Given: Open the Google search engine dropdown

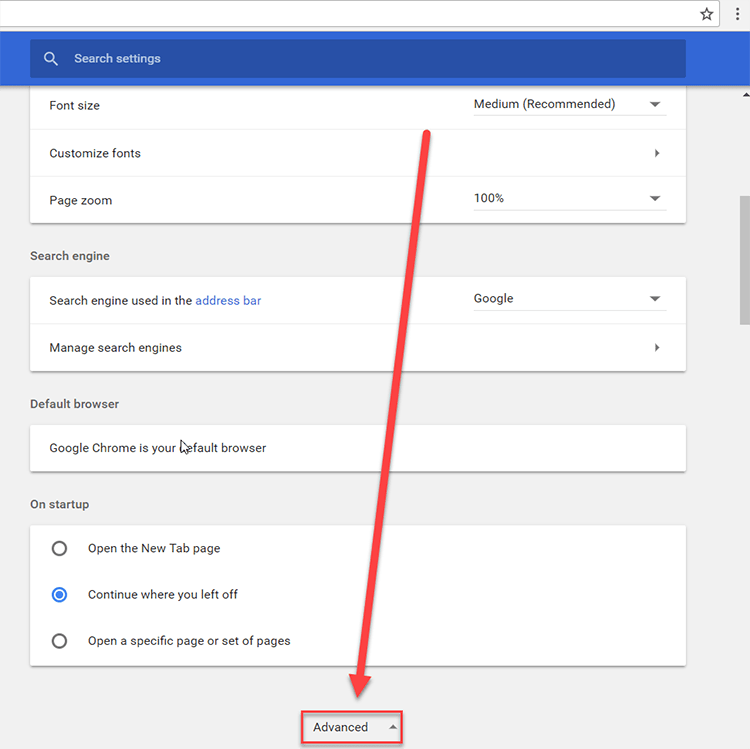Looking at the screenshot, I should 570,299.
